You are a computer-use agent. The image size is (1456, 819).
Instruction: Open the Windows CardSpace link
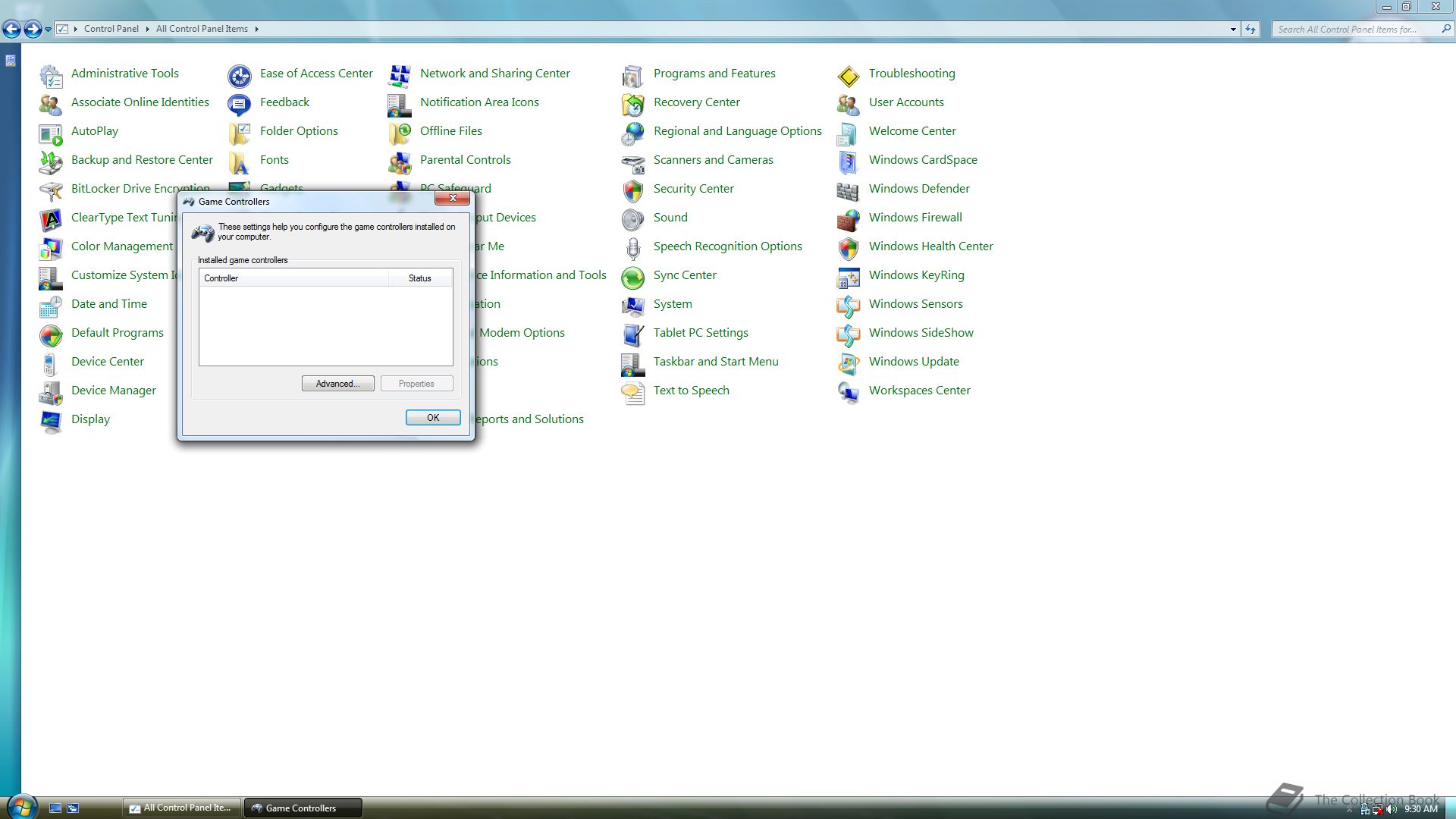[x=923, y=160]
